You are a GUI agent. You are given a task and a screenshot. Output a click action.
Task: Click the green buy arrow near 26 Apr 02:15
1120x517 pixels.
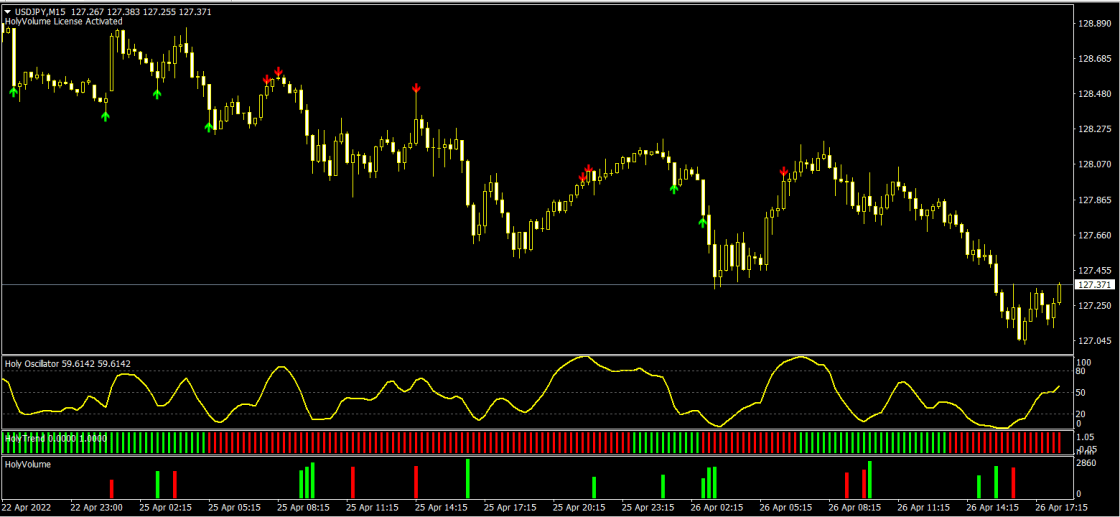(703, 222)
